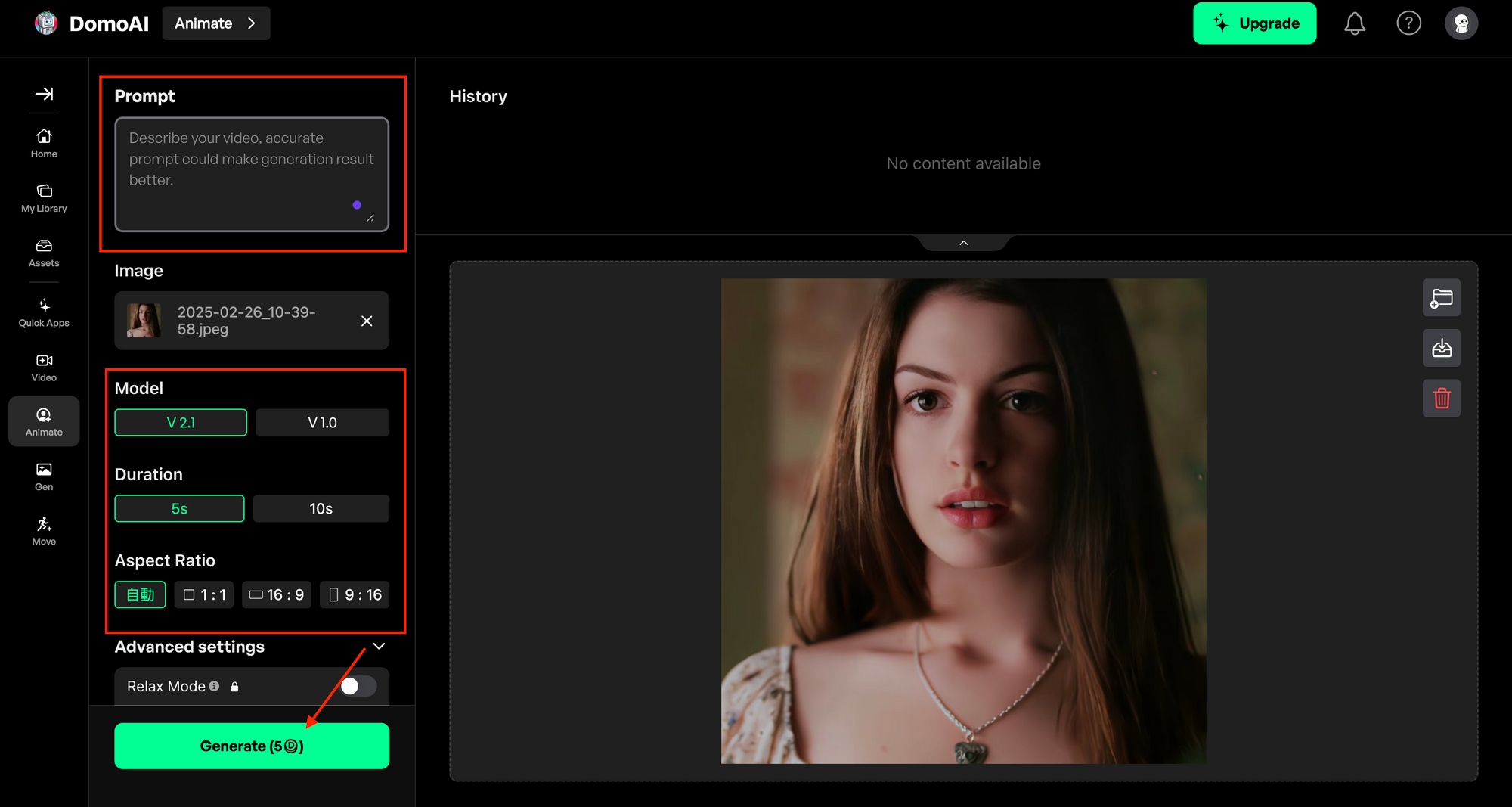Open the user profile avatar

tap(1461, 23)
